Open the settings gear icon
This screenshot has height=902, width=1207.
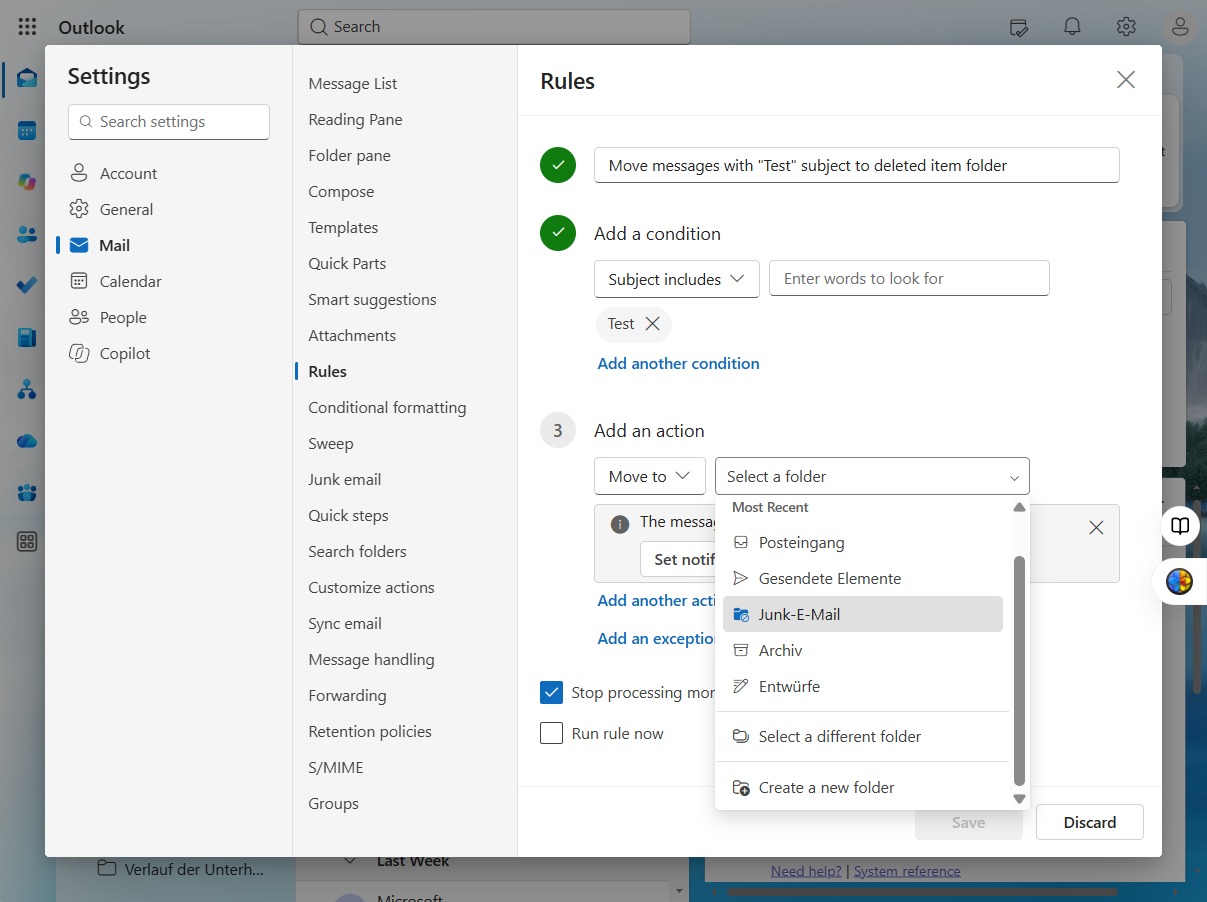coord(1126,27)
